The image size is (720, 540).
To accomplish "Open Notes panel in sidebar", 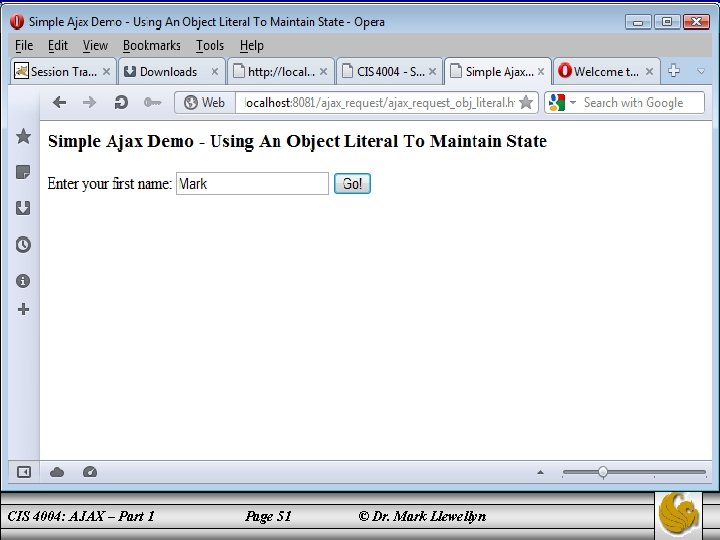I will tap(23, 172).
